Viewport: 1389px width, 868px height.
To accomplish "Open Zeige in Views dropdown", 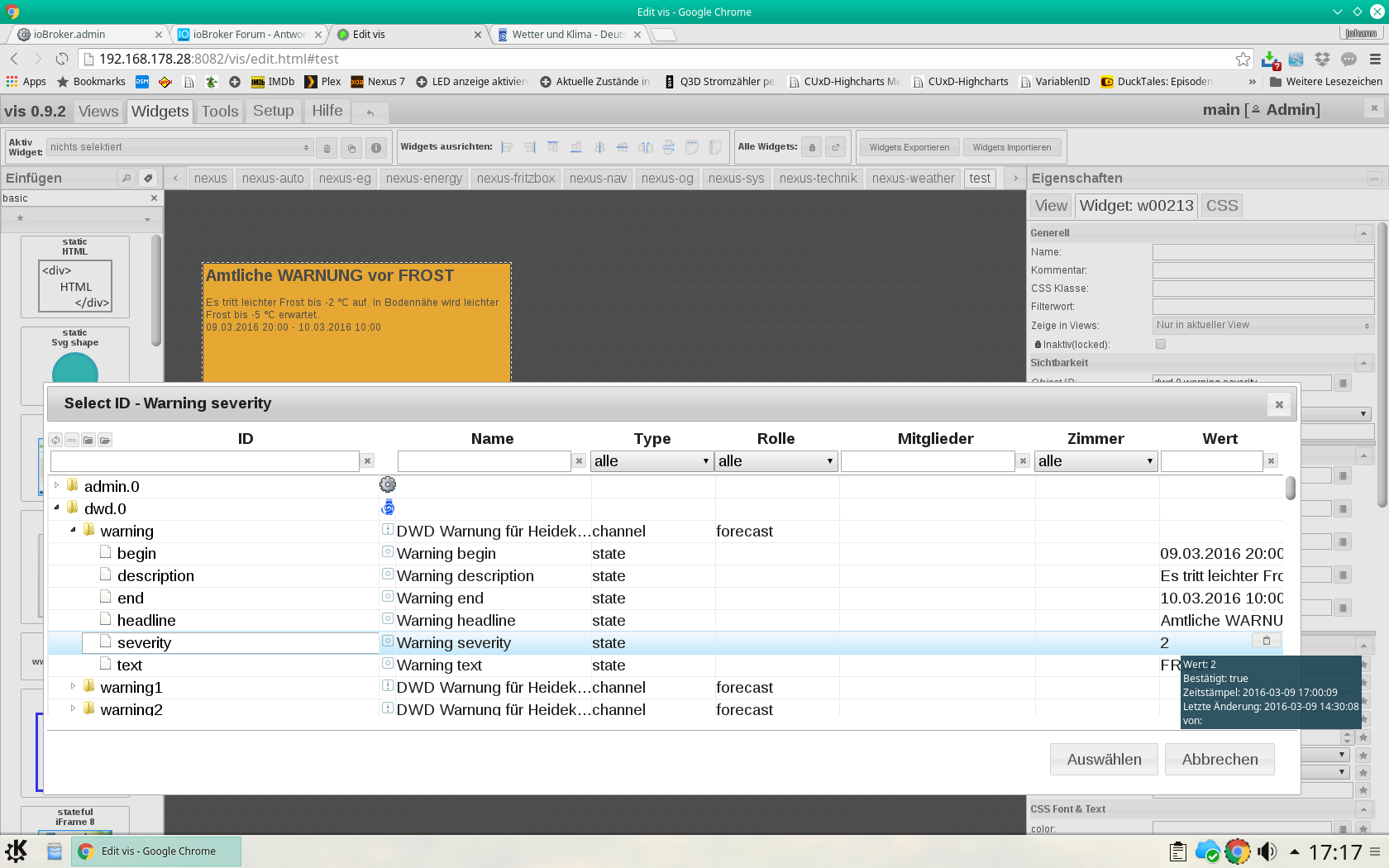I will click(1263, 325).
